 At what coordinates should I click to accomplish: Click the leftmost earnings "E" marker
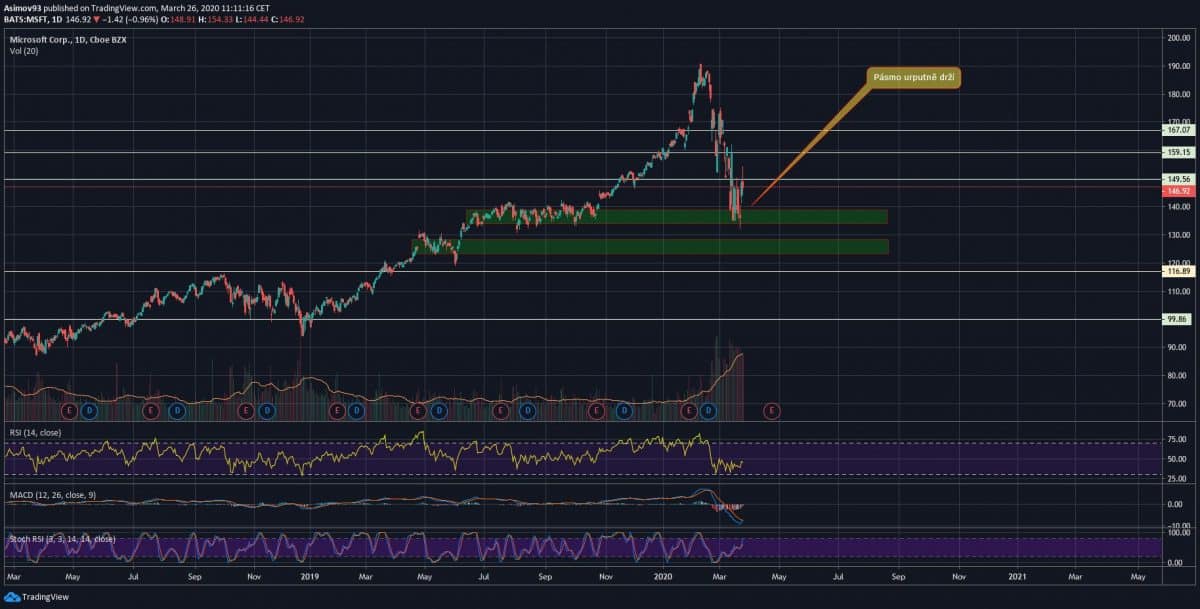coord(70,410)
